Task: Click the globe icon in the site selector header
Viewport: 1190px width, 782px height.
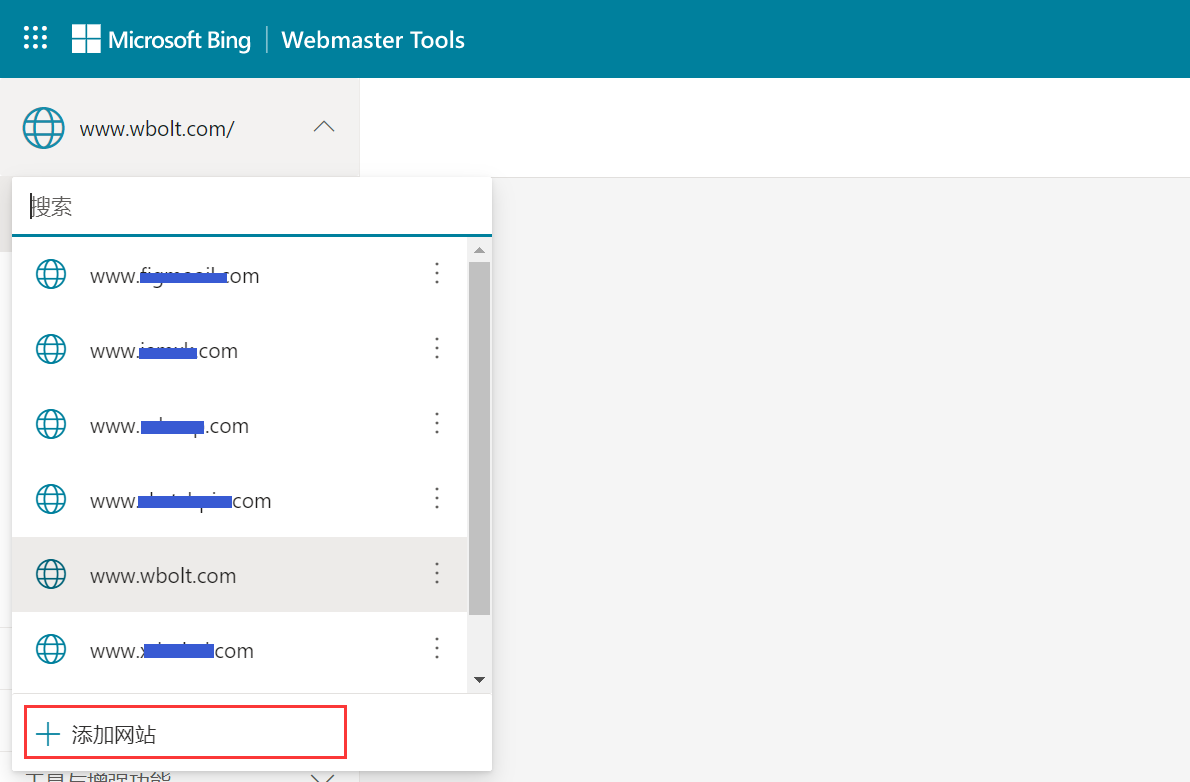Action: tap(43, 128)
